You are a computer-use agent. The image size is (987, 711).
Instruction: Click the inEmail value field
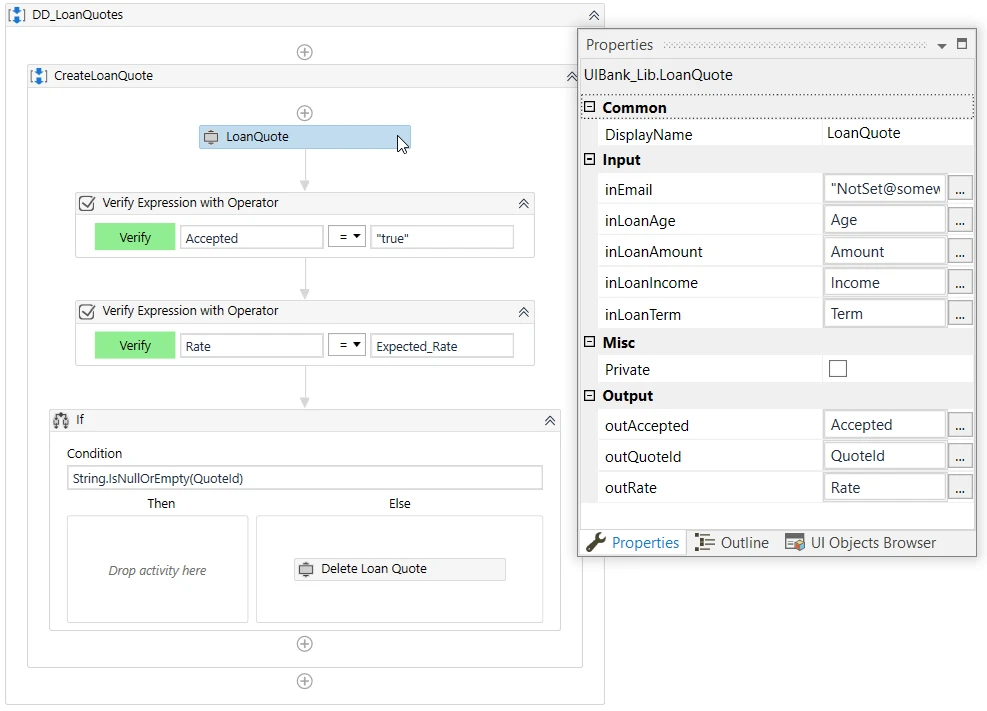click(x=884, y=189)
